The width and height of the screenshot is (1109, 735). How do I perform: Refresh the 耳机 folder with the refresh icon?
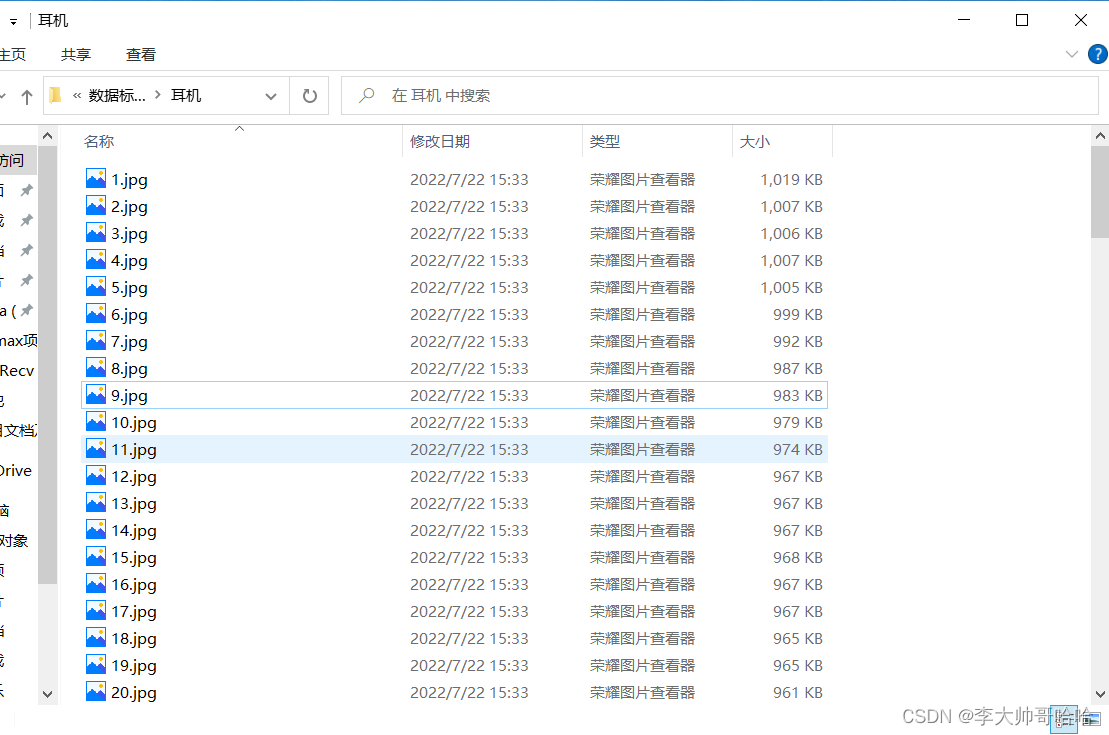coord(310,95)
